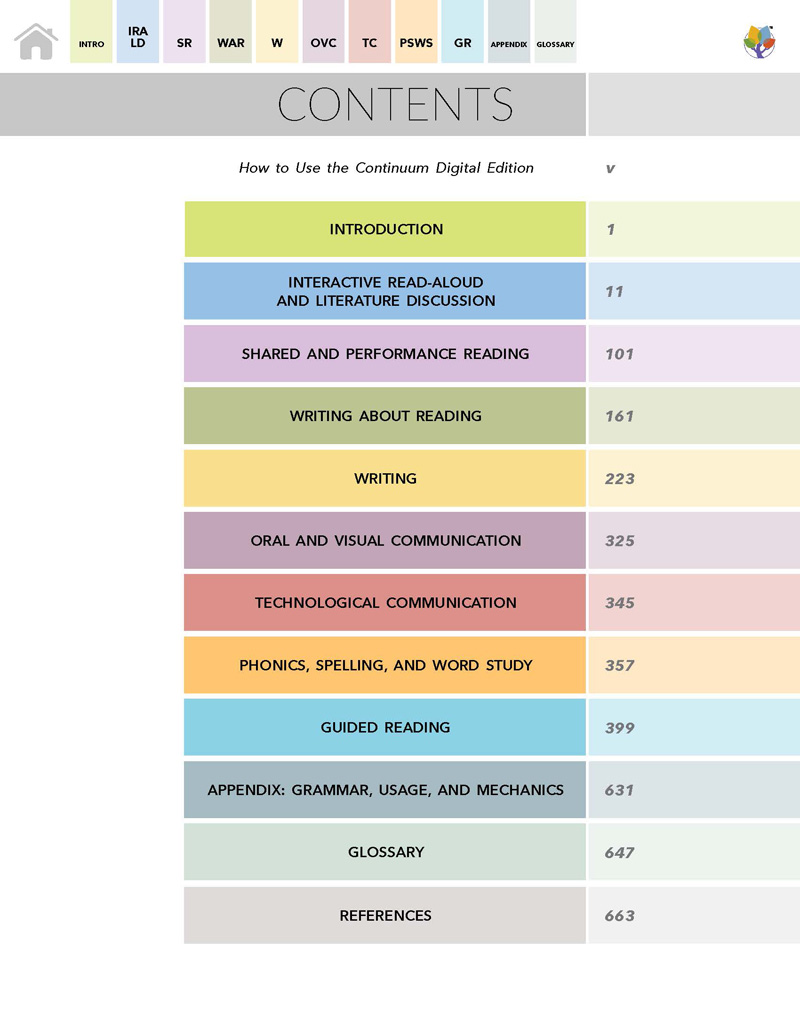Open Shared and Performance Reading section
The height and width of the screenshot is (1035, 800).
pos(385,354)
